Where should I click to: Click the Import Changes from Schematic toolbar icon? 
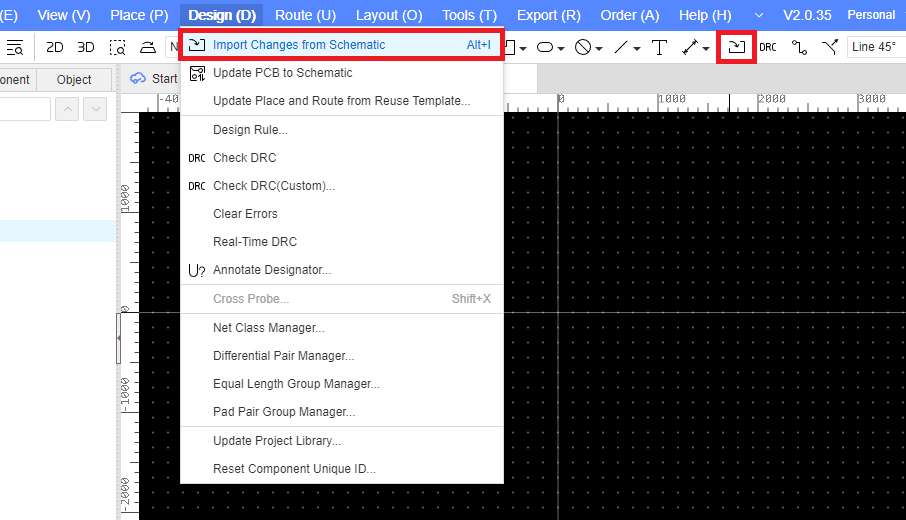pos(737,47)
